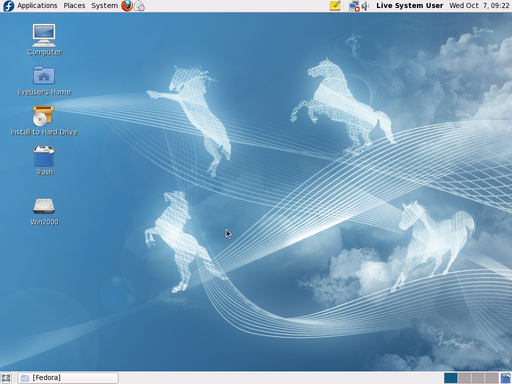Open the Trash applet in the bottom panel
The height and width of the screenshot is (384, 512).
(506, 378)
